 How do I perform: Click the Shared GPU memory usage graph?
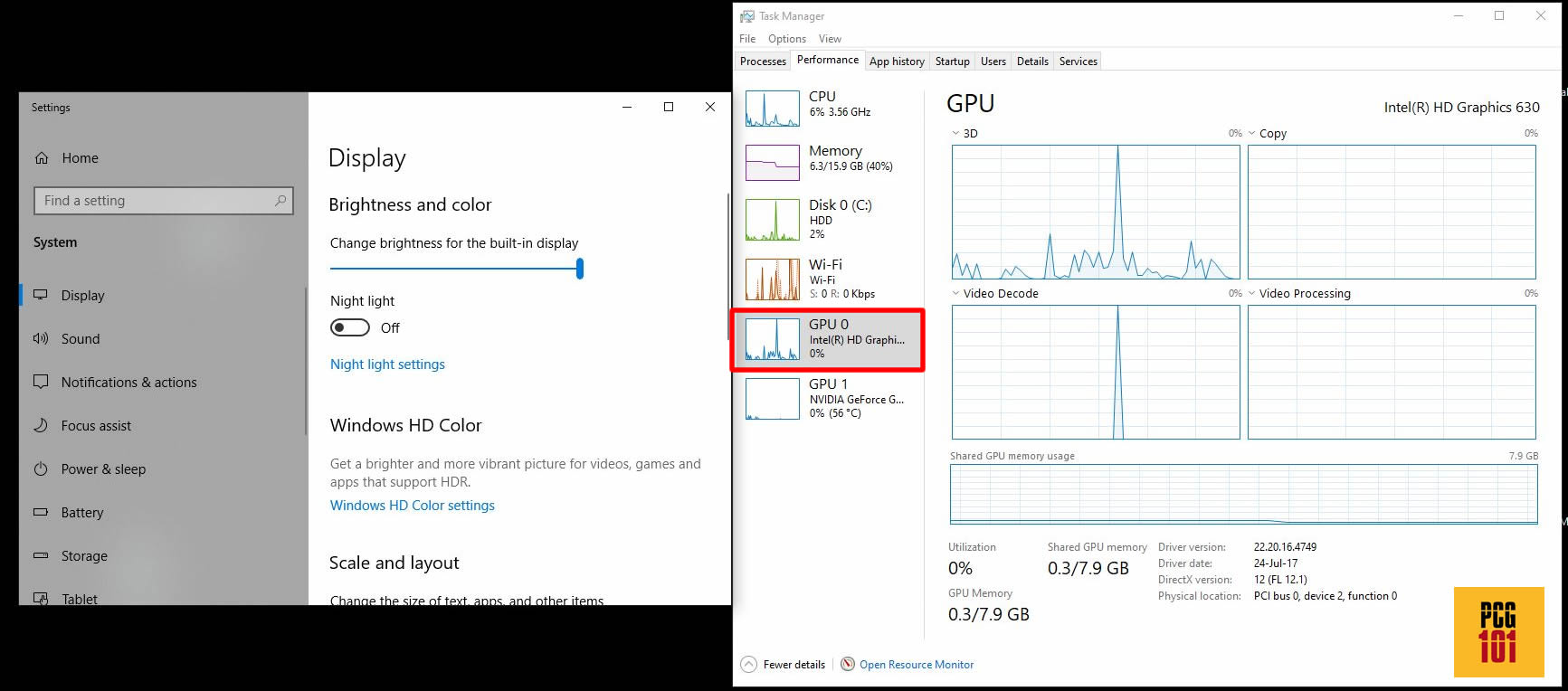1243,494
